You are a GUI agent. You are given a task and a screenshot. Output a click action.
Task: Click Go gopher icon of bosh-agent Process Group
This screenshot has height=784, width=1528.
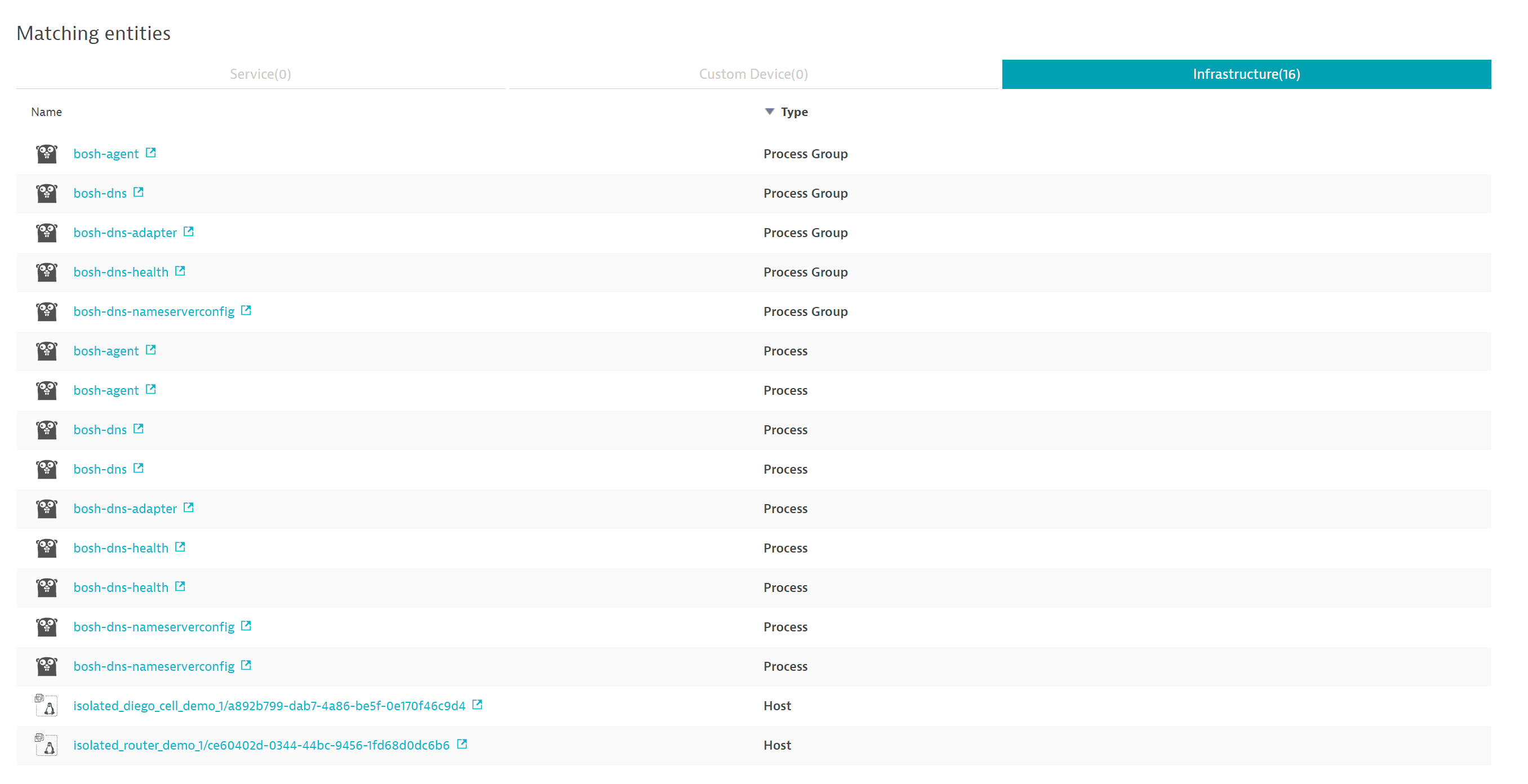point(47,154)
